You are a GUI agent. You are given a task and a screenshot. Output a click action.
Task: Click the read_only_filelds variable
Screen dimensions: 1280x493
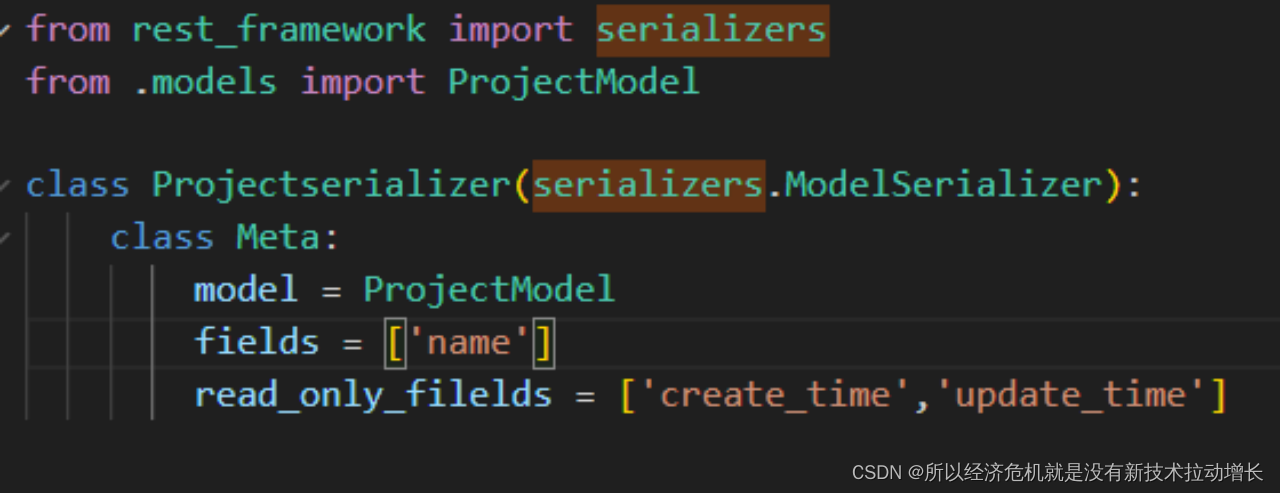pos(373,395)
